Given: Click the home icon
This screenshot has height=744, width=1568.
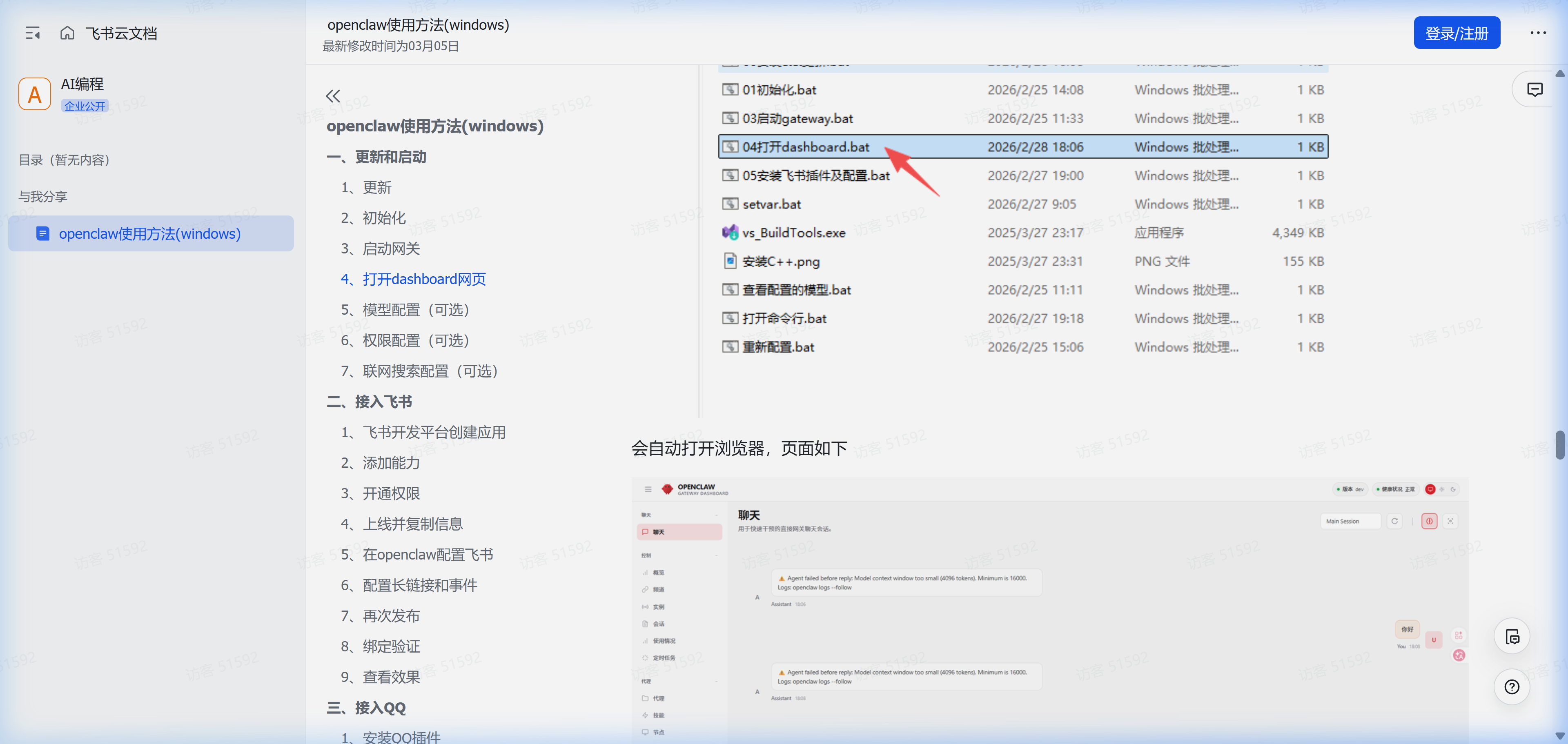Looking at the screenshot, I should click(67, 33).
